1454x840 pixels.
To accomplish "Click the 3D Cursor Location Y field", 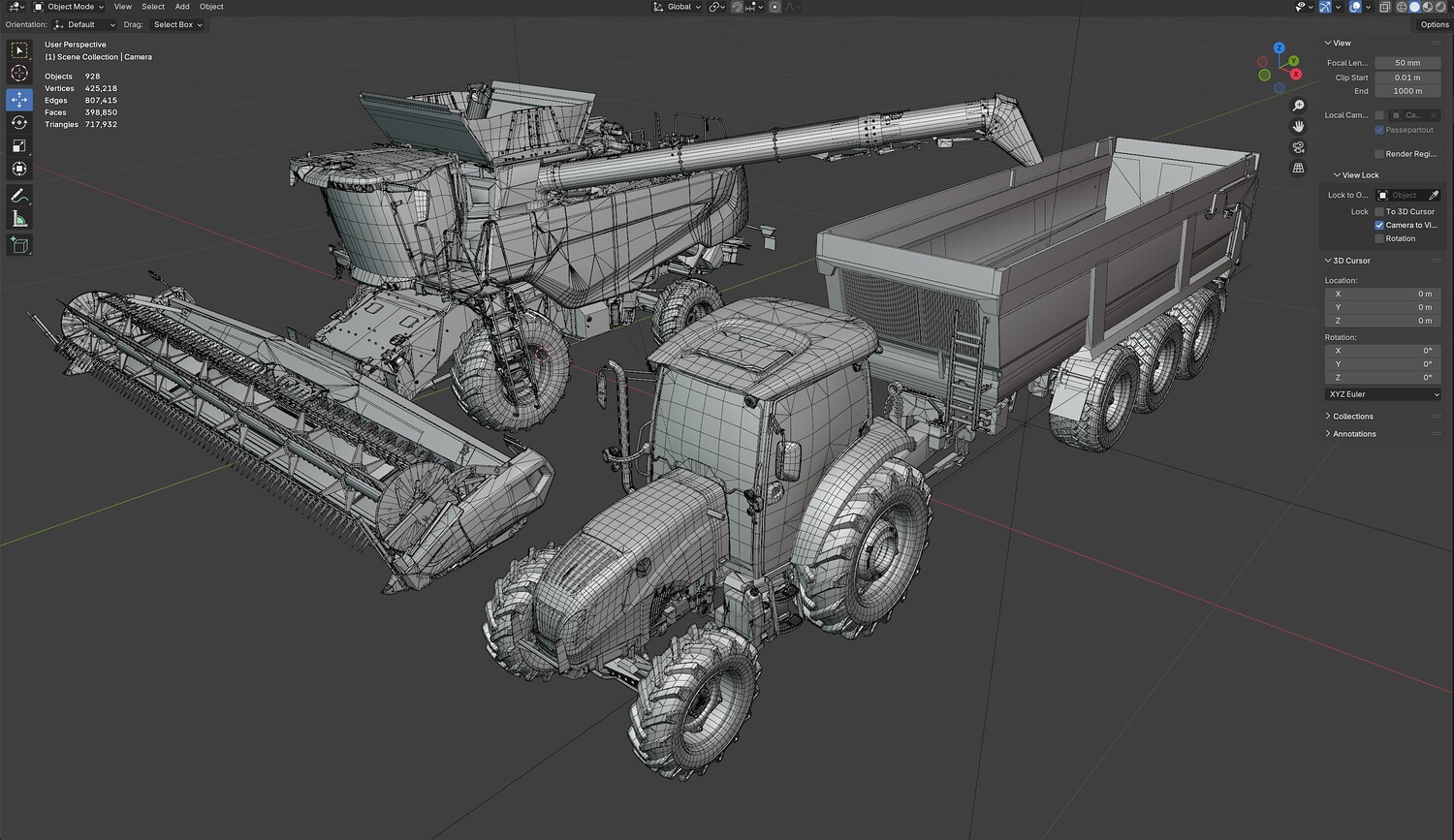I will point(1382,307).
